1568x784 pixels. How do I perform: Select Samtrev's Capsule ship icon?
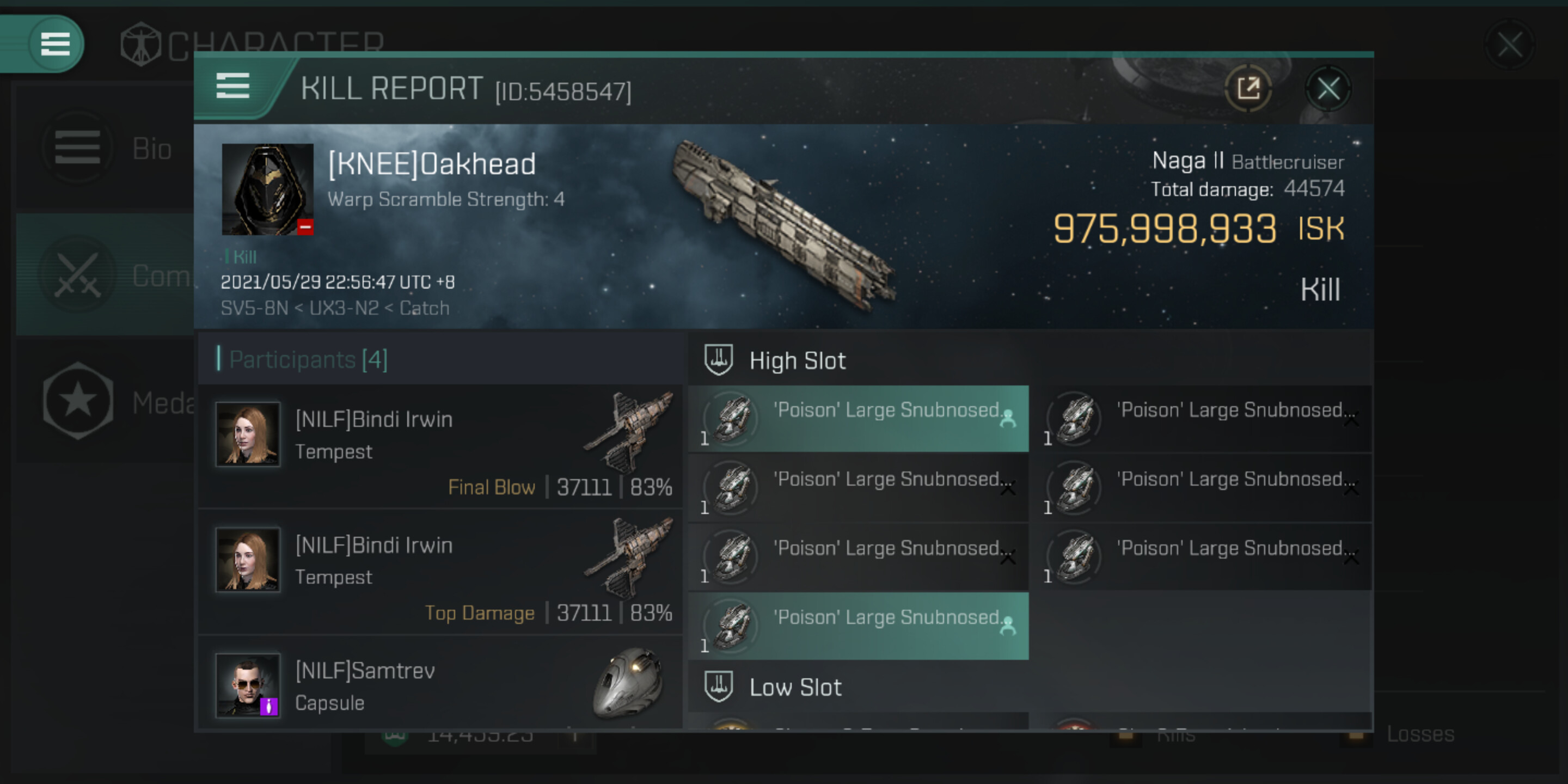point(629,683)
